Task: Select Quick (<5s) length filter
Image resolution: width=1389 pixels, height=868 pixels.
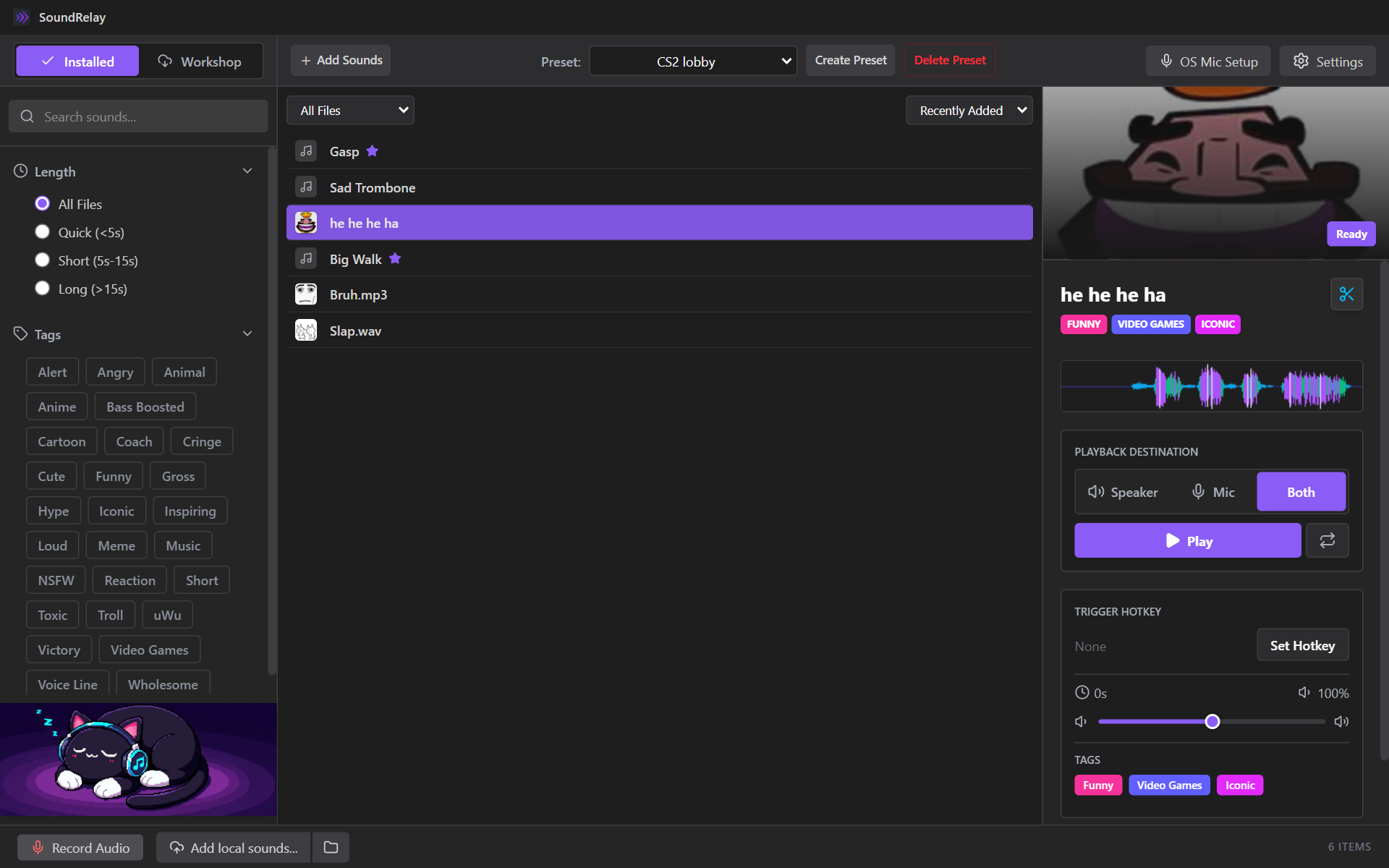Action: point(43,231)
